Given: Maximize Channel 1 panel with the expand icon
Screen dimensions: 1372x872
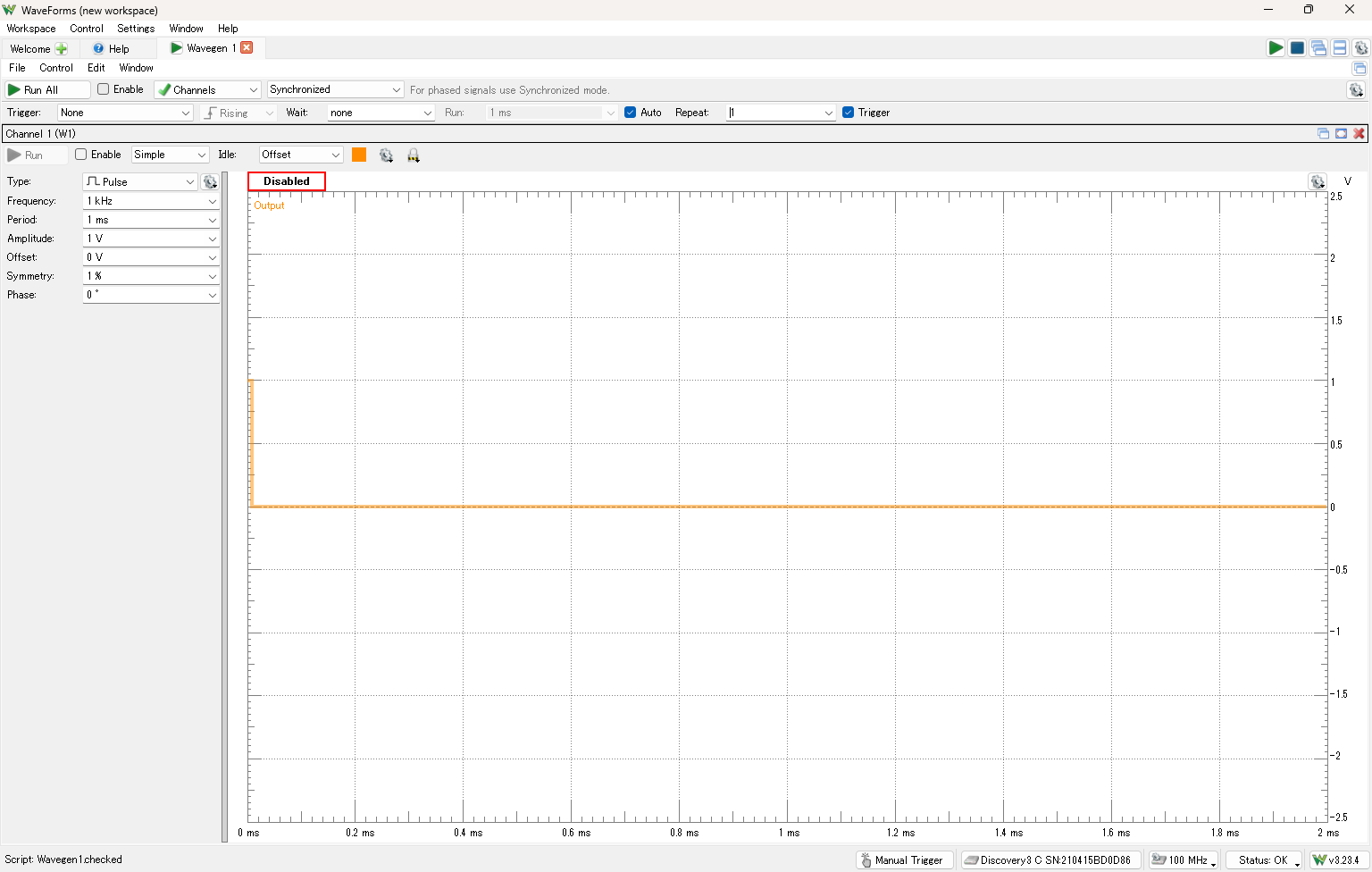Looking at the screenshot, I should coord(1341,134).
